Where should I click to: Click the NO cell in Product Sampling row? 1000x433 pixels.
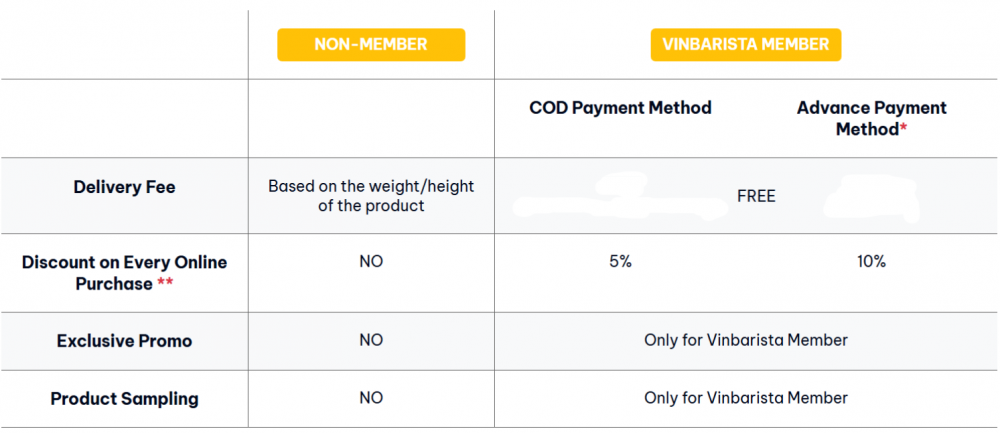371,398
